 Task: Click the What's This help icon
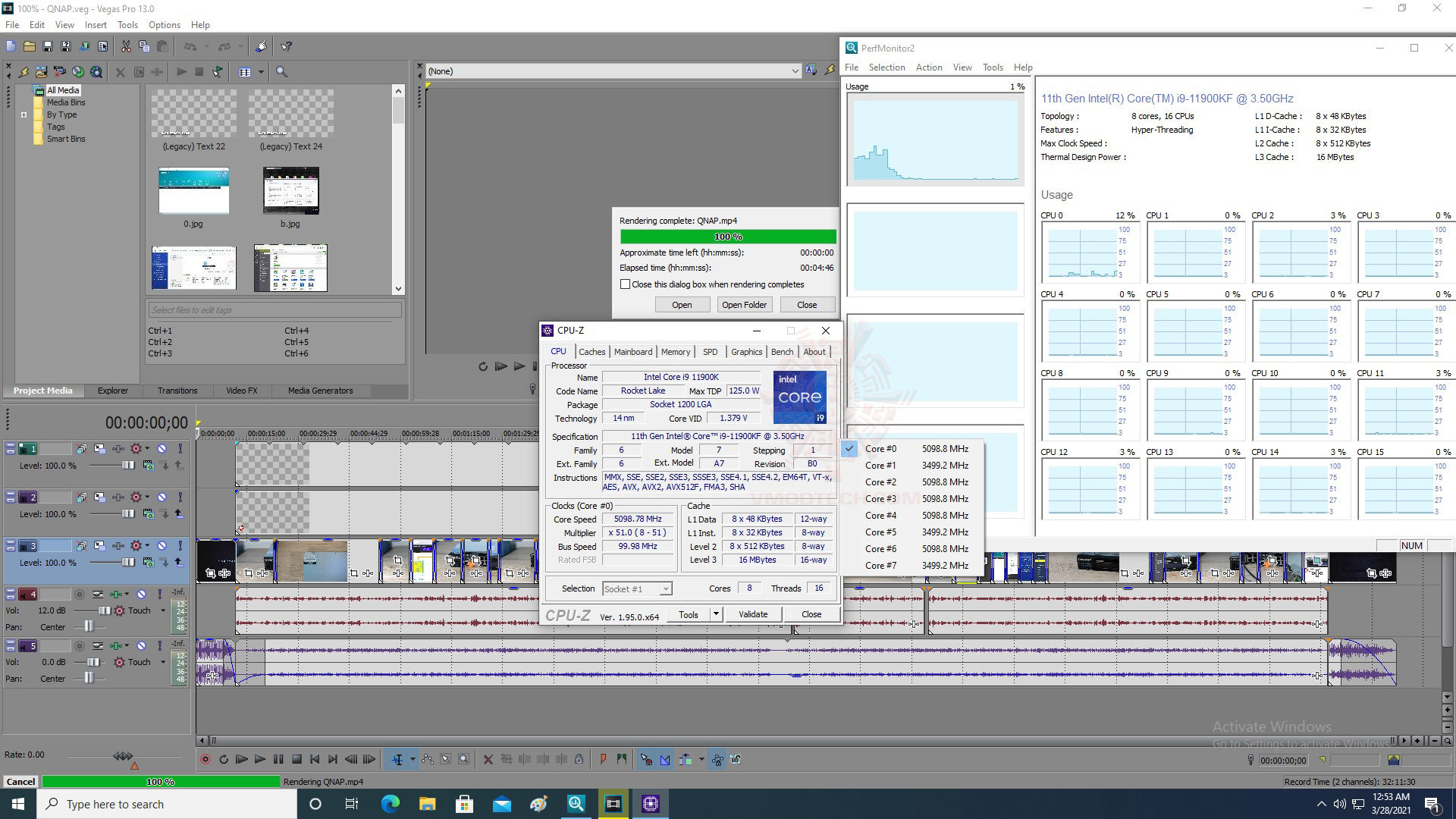[287, 46]
